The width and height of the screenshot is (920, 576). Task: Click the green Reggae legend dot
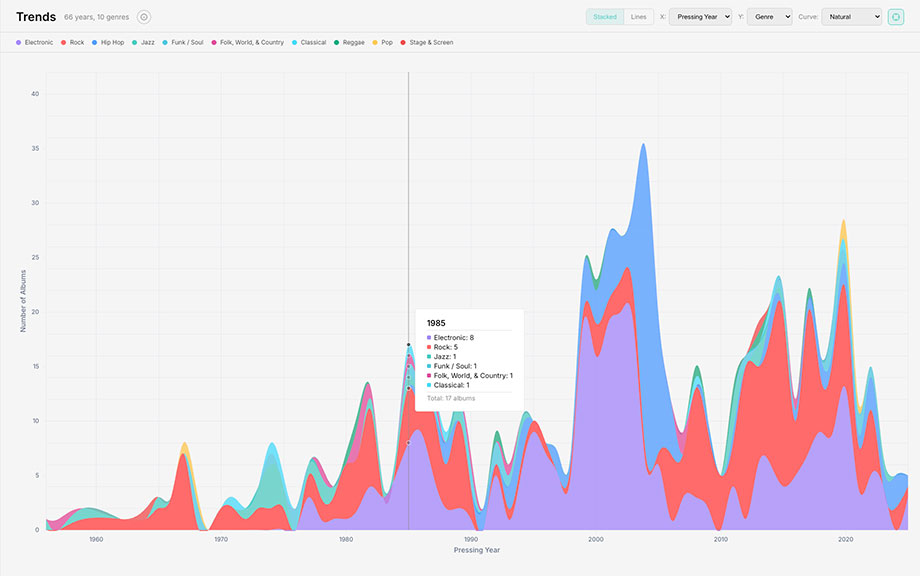pos(336,43)
